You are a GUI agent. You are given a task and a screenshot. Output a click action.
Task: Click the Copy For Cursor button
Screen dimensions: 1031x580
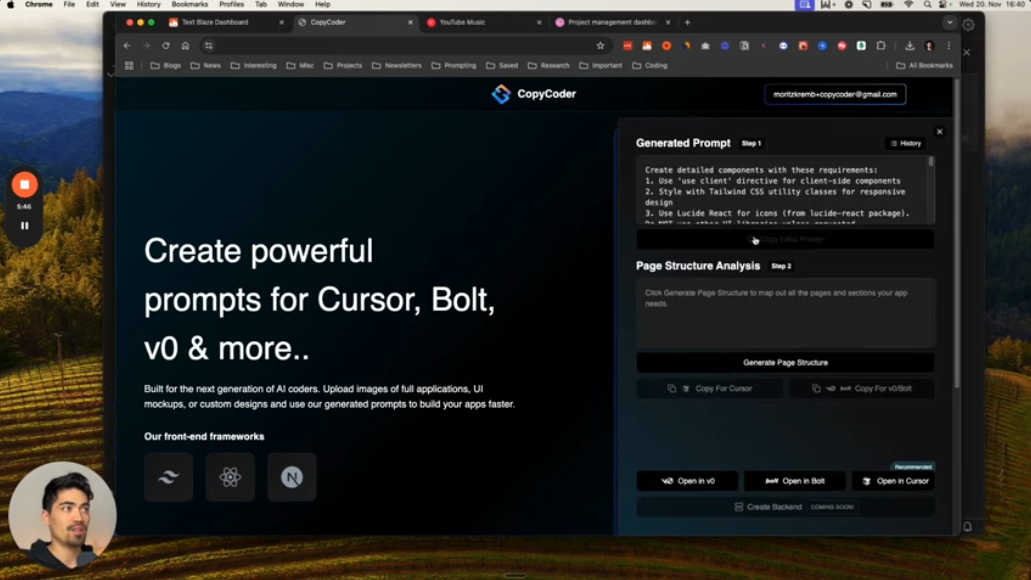710,388
